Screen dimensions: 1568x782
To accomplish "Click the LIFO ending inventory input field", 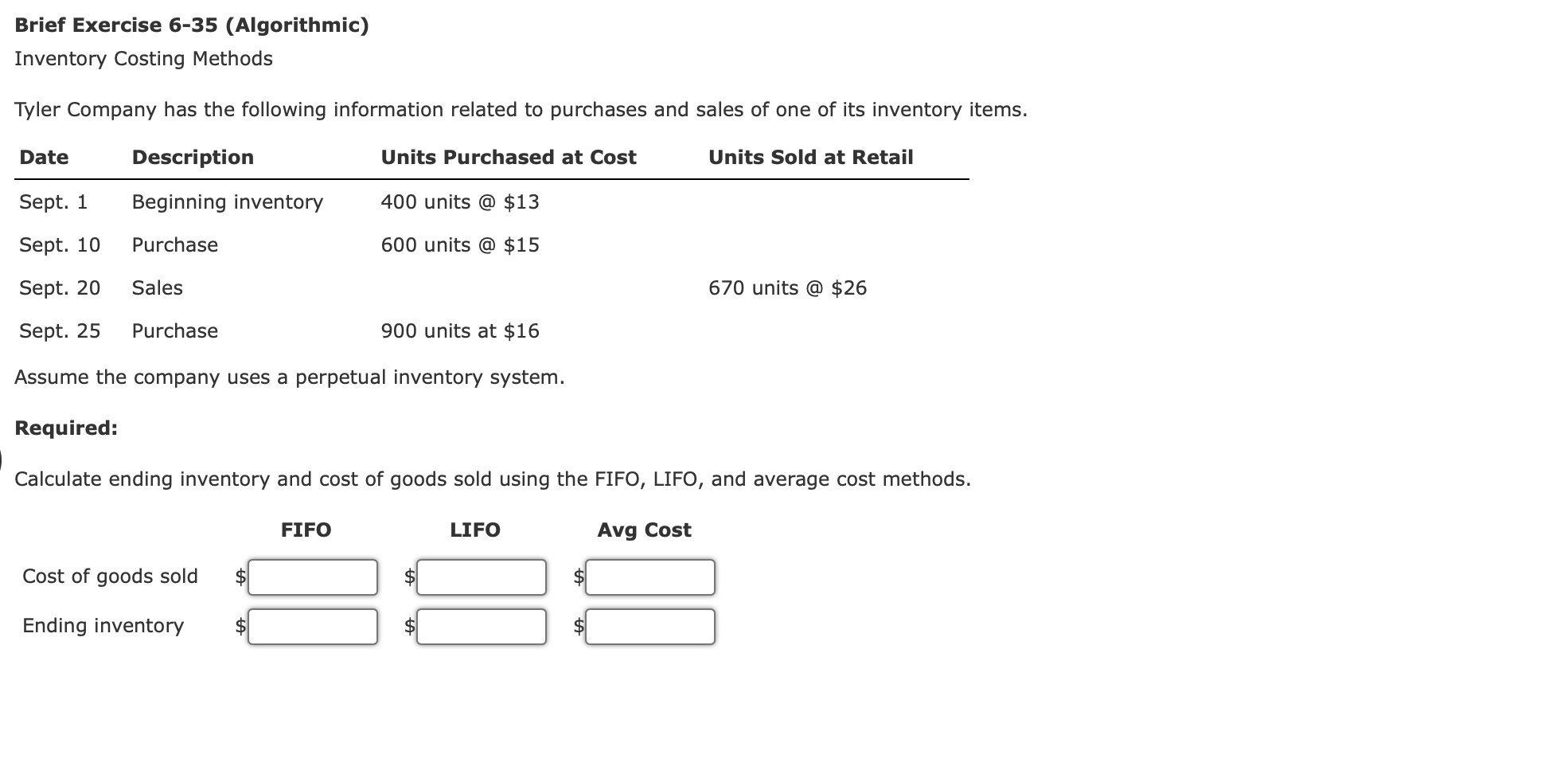I will (x=481, y=626).
